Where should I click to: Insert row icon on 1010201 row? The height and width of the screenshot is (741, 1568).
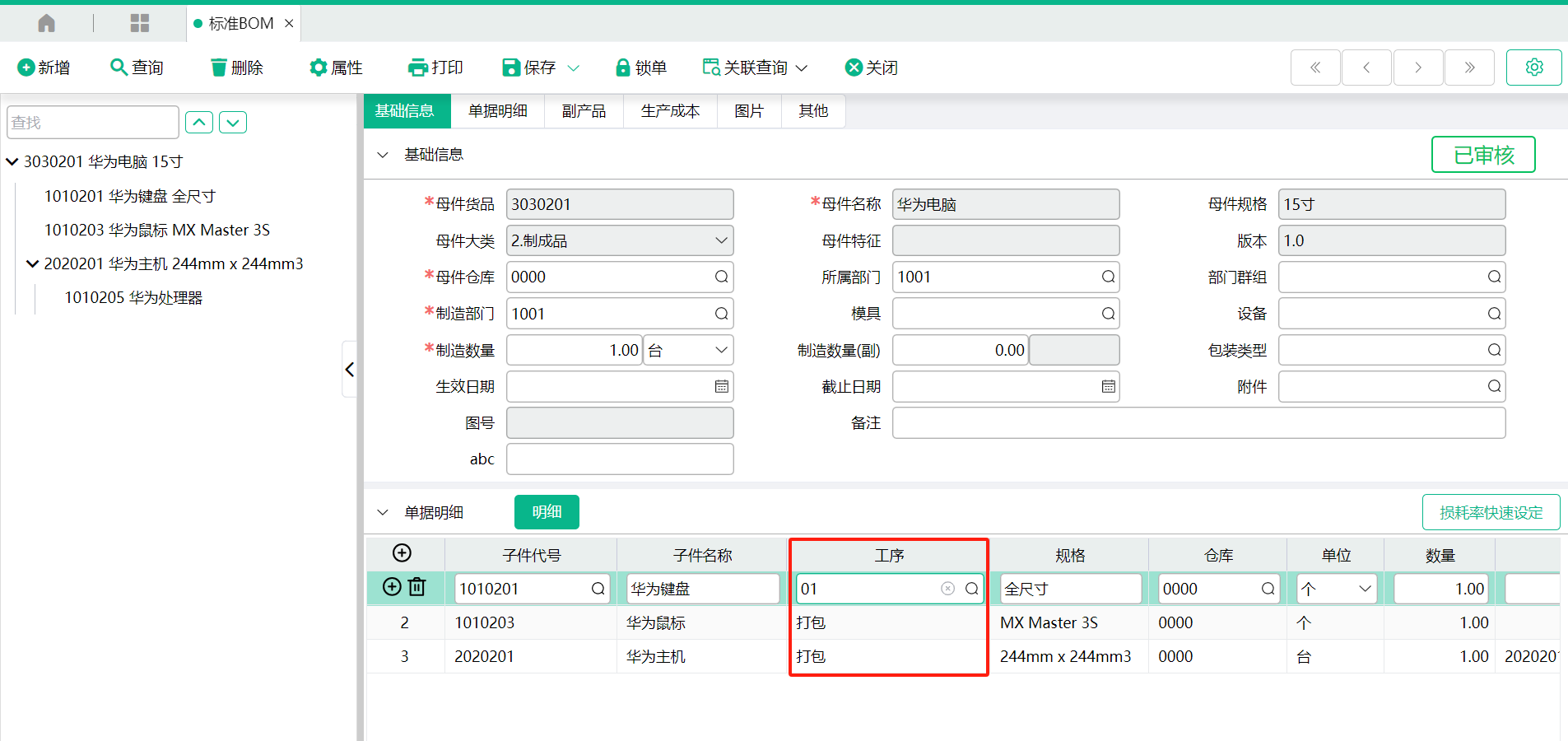tap(392, 586)
